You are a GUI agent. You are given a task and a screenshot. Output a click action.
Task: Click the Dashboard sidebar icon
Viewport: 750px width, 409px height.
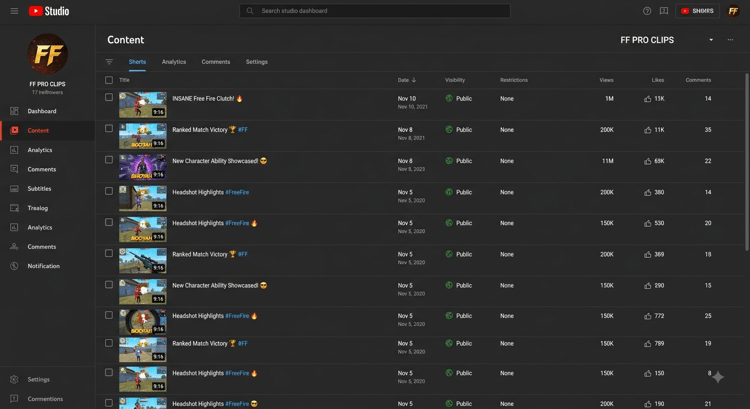point(14,111)
